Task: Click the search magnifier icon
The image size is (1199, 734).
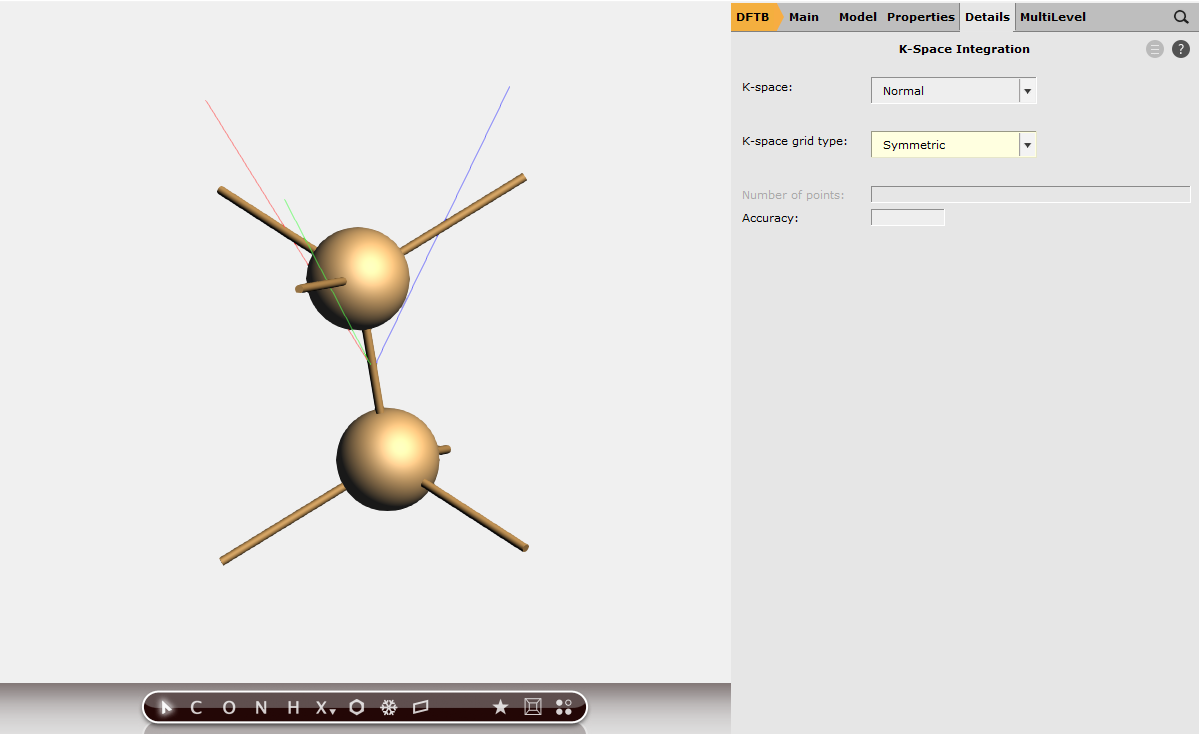Action: tap(1181, 17)
